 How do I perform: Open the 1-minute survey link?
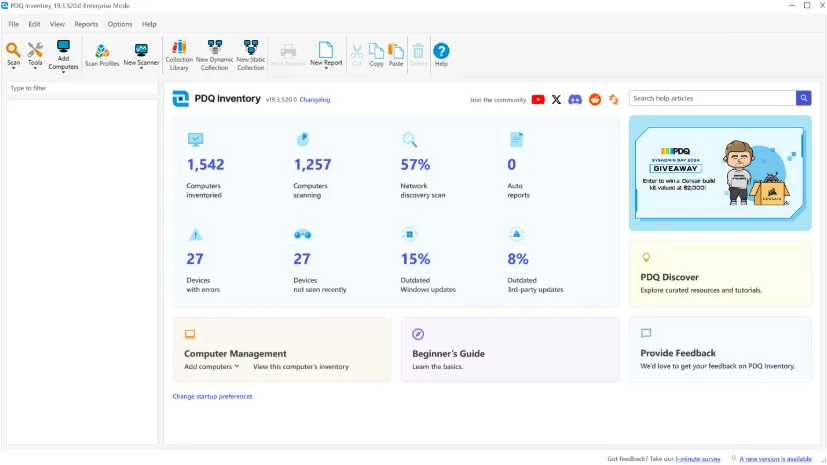coord(698,459)
